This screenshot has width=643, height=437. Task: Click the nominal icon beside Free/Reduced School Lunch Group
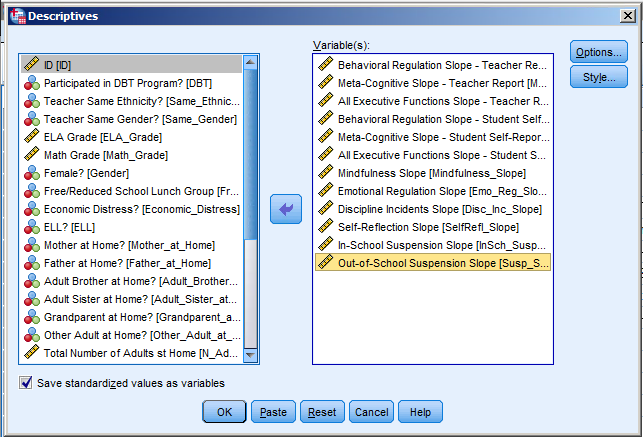(x=32, y=191)
